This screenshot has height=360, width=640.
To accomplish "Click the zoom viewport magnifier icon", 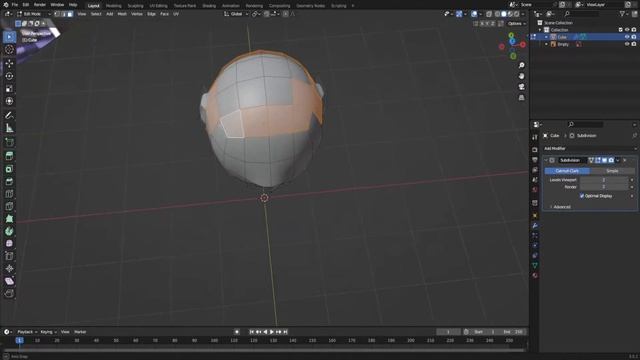I will pos(521,66).
